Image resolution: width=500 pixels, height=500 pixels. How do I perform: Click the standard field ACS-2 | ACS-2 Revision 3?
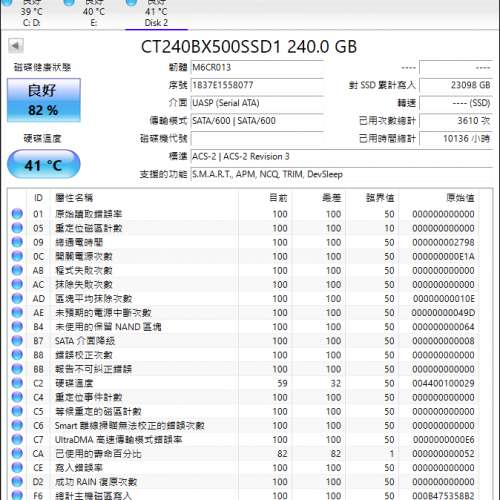tap(342, 156)
